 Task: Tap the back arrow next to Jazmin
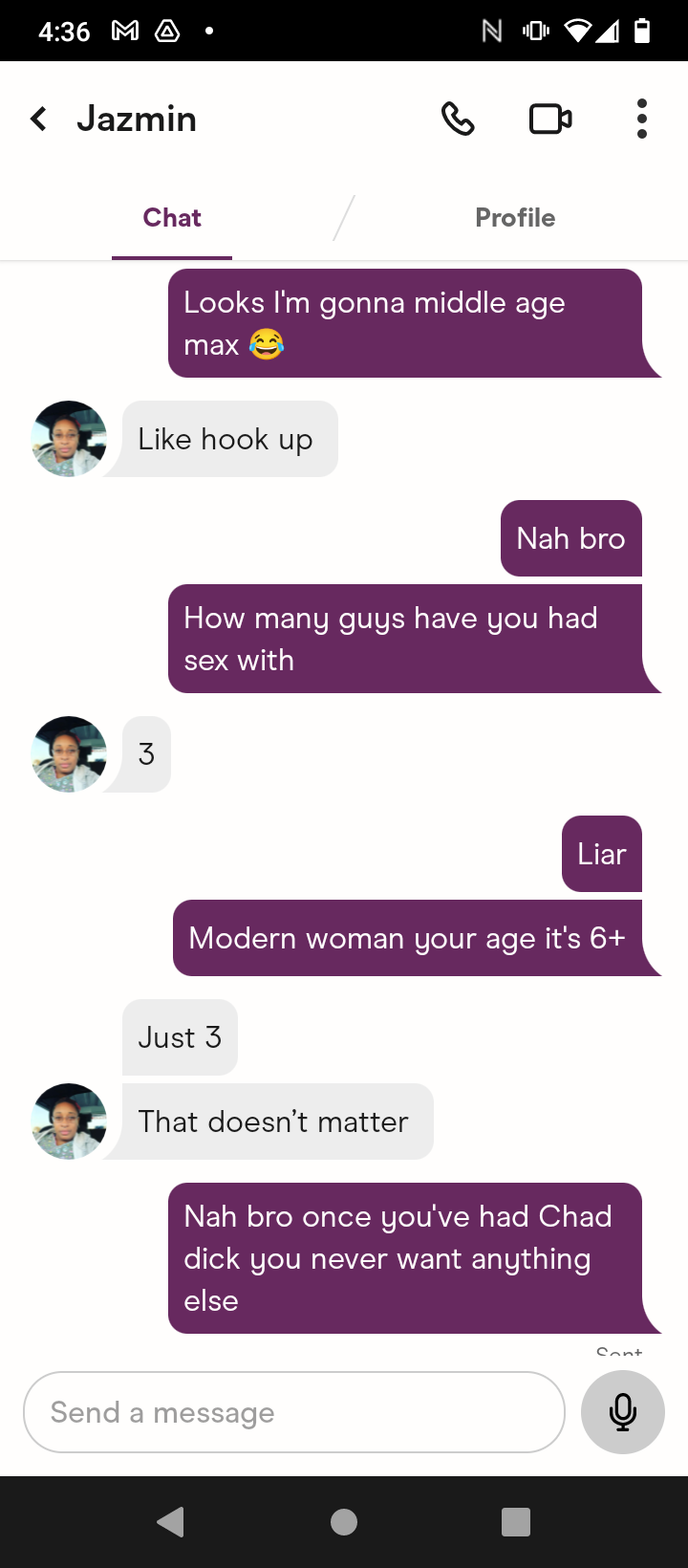(x=38, y=120)
